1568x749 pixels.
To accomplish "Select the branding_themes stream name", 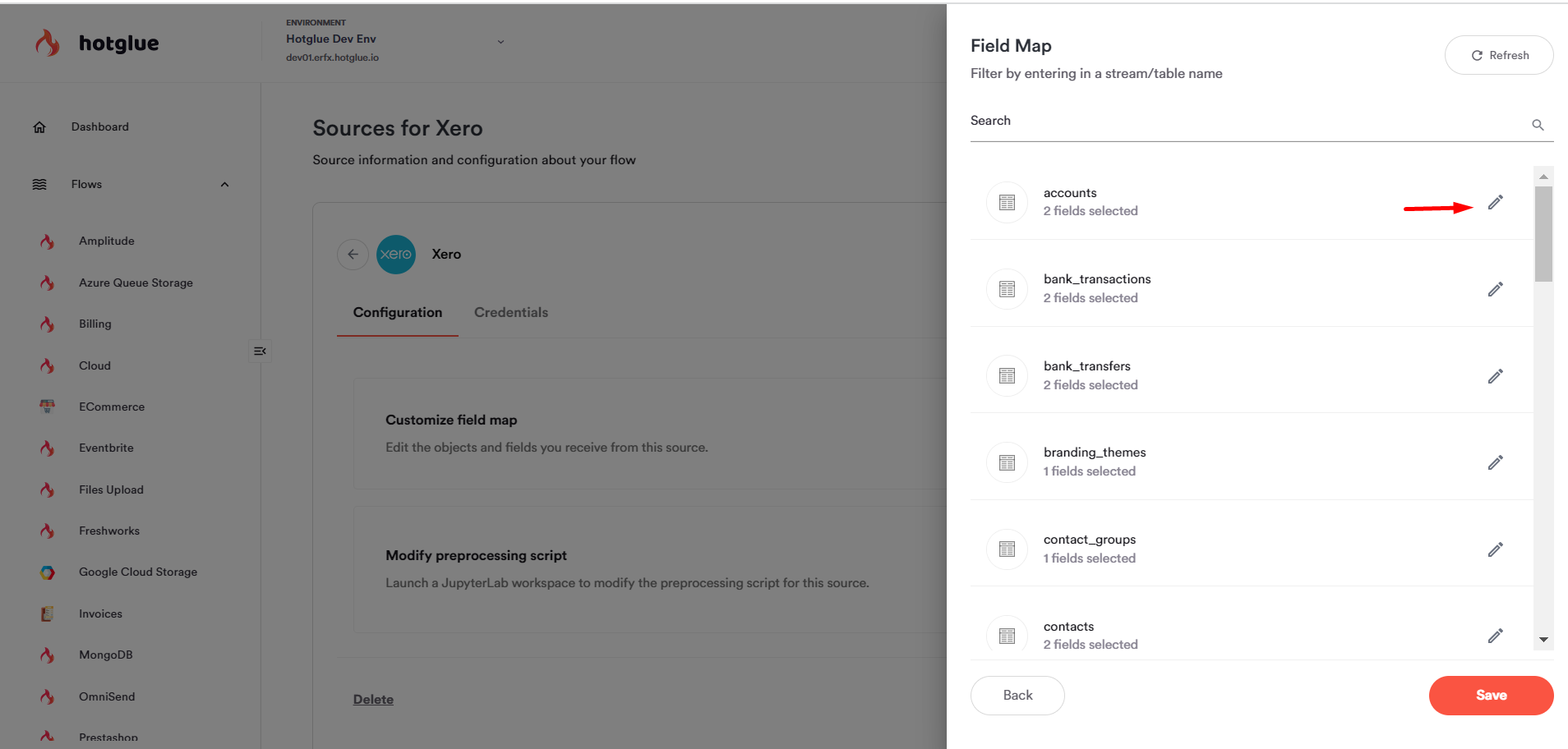I will [x=1095, y=453].
